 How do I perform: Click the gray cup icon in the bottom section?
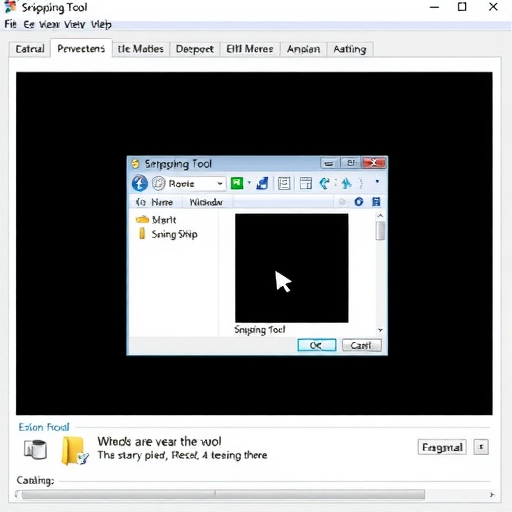click(35, 449)
